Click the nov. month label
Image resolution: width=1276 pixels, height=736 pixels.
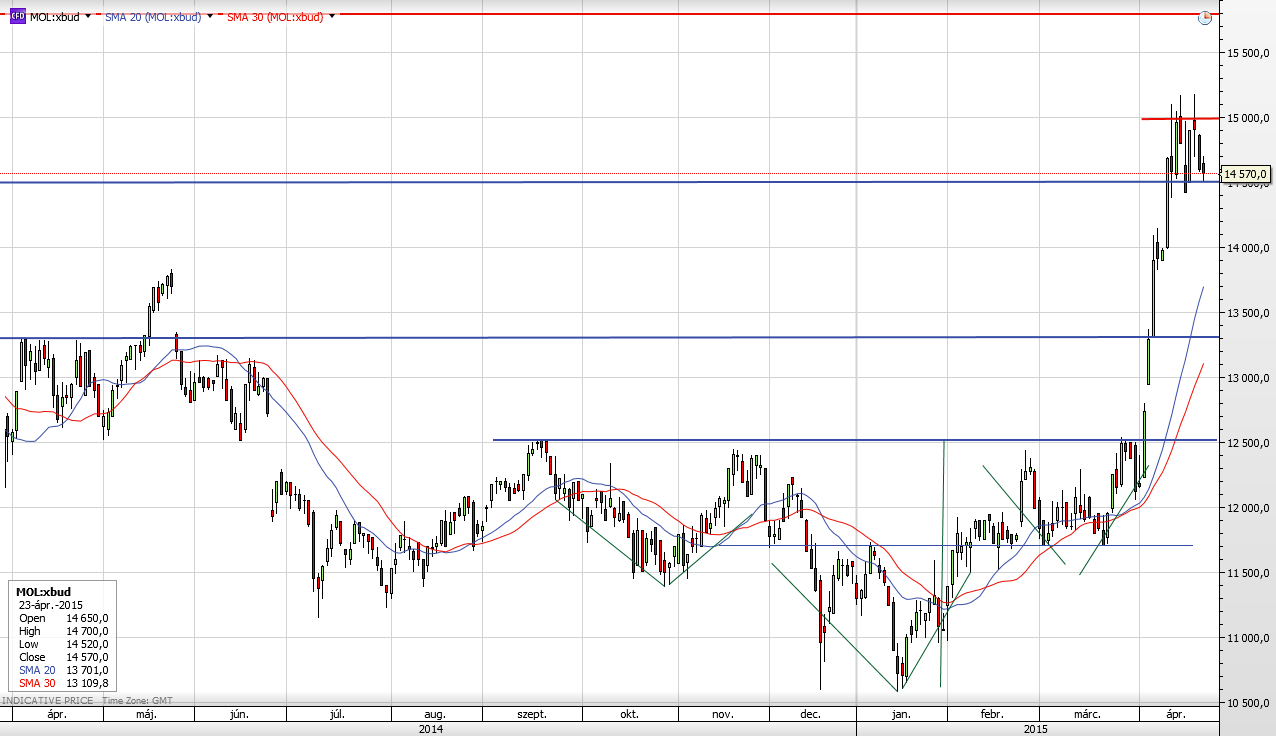click(x=723, y=715)
